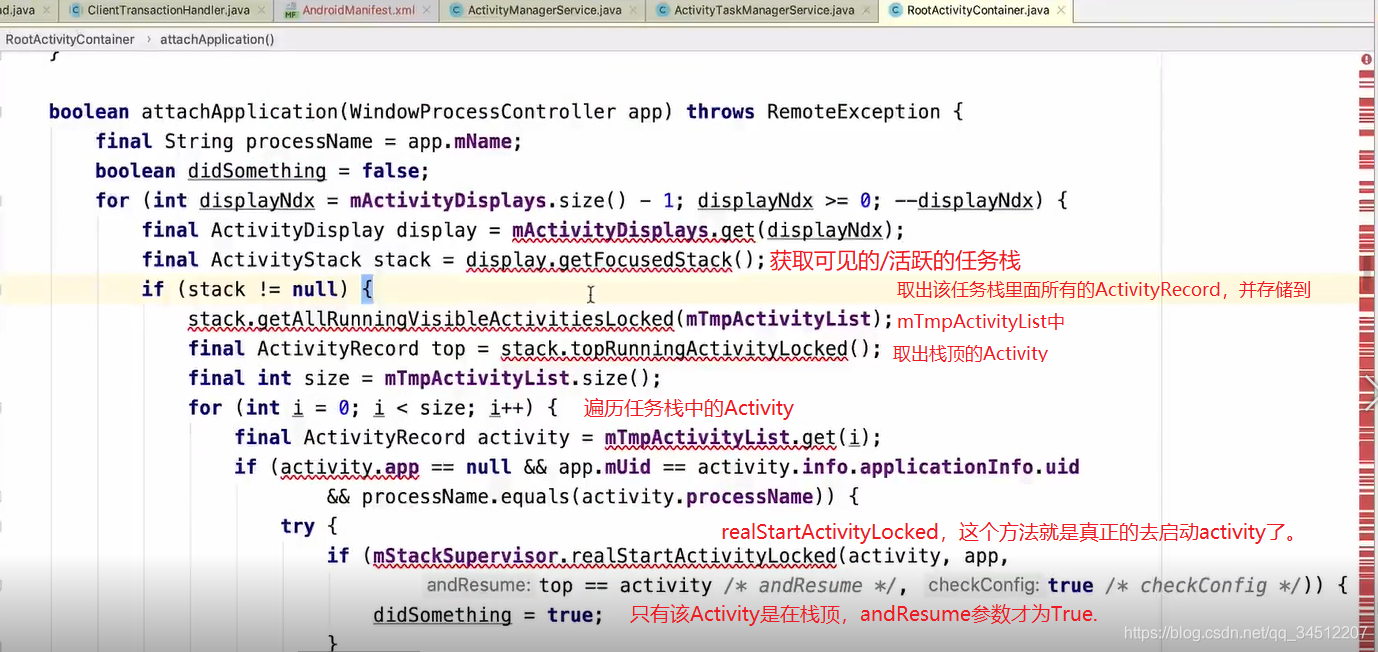Click the error stripe scrollbar
The width and height of the screenshot is (1378, 652).
pyautogui.click(x=1367, y=350)
